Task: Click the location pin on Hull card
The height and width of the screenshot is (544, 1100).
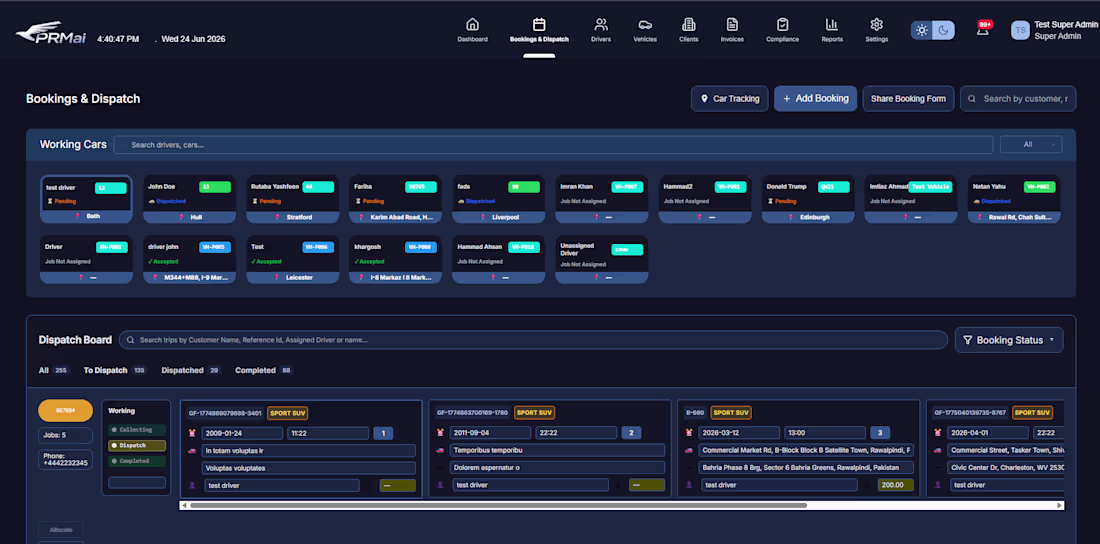Action: point(183,218)
